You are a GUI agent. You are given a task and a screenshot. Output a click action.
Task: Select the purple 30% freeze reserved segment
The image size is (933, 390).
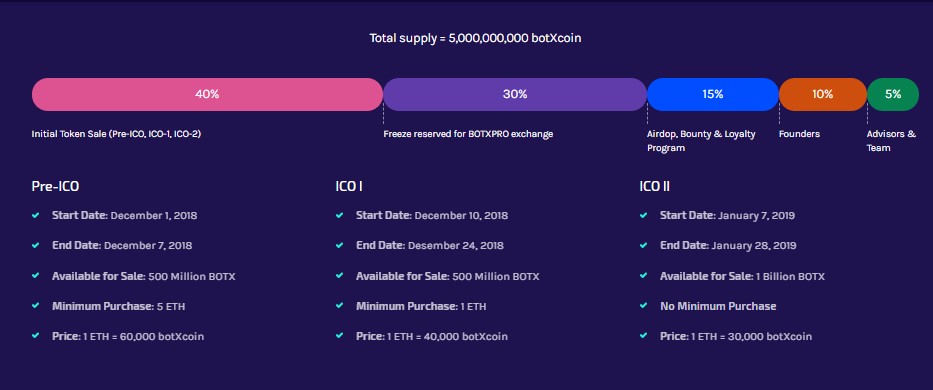[515, 94]
